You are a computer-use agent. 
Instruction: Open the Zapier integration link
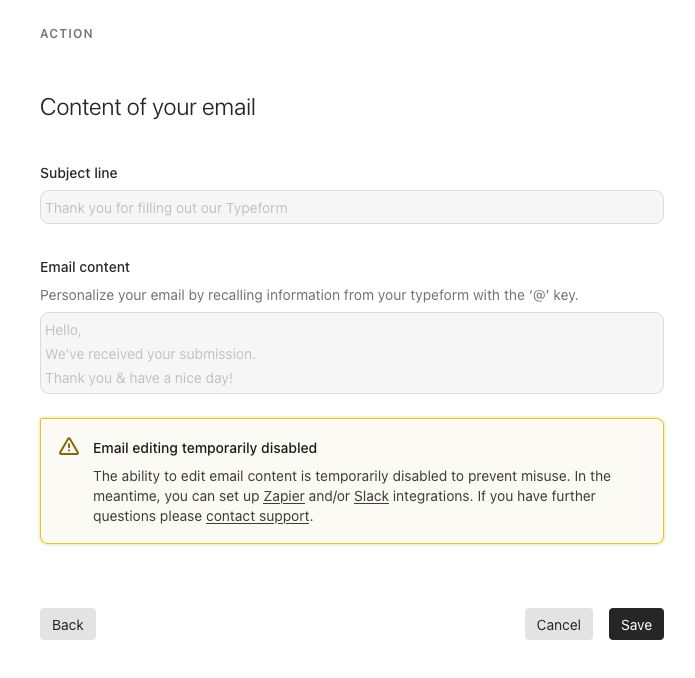(x=284, y=496)
